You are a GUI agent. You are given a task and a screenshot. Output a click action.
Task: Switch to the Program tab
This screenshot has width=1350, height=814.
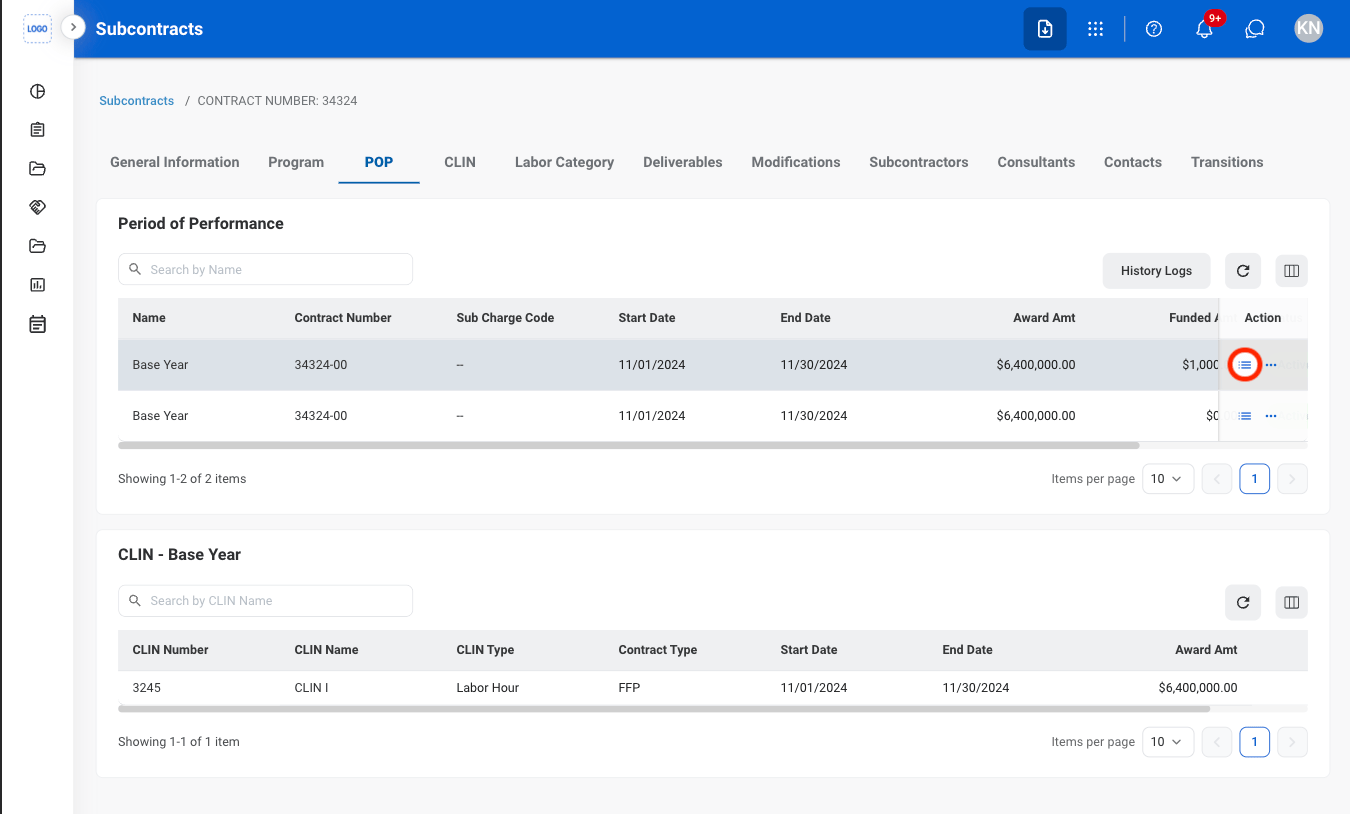(x=296, y=162)
